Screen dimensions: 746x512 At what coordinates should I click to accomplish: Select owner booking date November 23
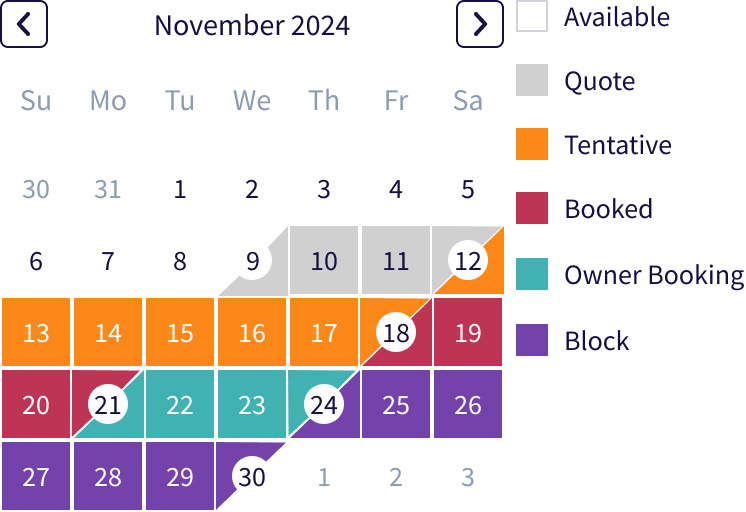click(252, 404)
